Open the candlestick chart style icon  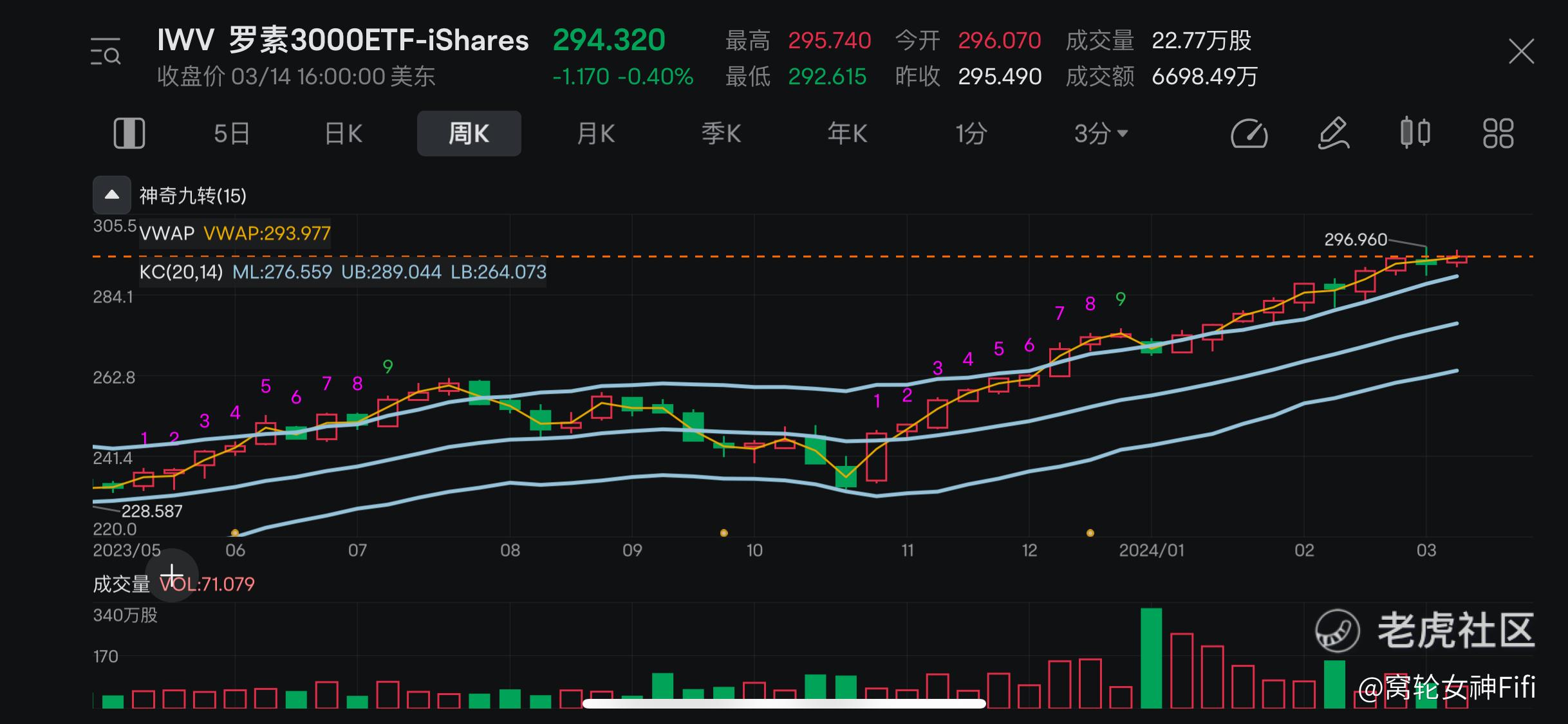[x=1415, y=133]
